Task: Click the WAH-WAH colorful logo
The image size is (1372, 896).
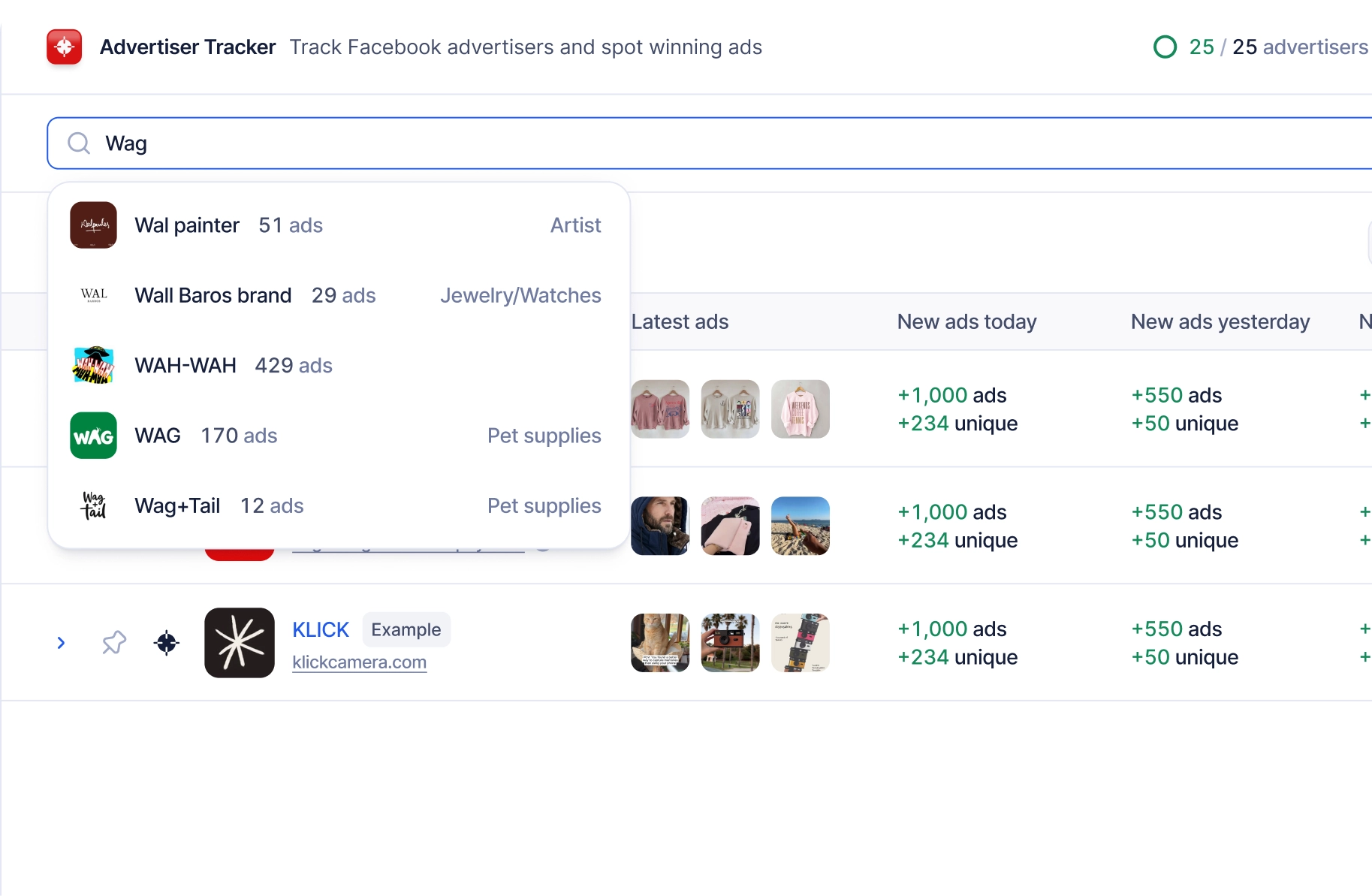Action: tap(94, 366)
